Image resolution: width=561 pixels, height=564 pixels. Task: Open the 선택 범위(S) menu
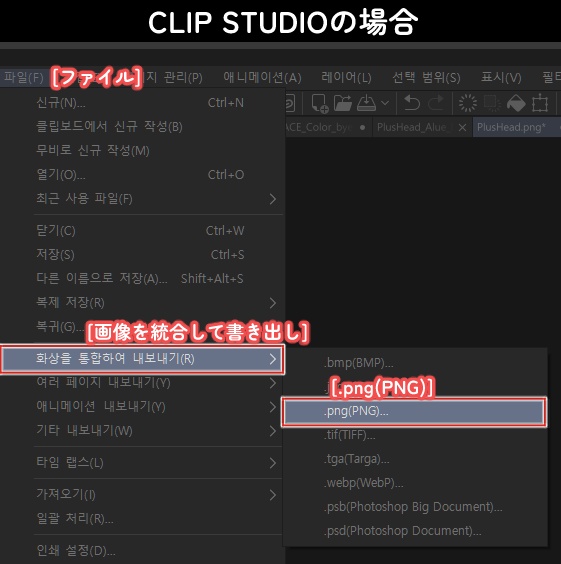point(426,77)
